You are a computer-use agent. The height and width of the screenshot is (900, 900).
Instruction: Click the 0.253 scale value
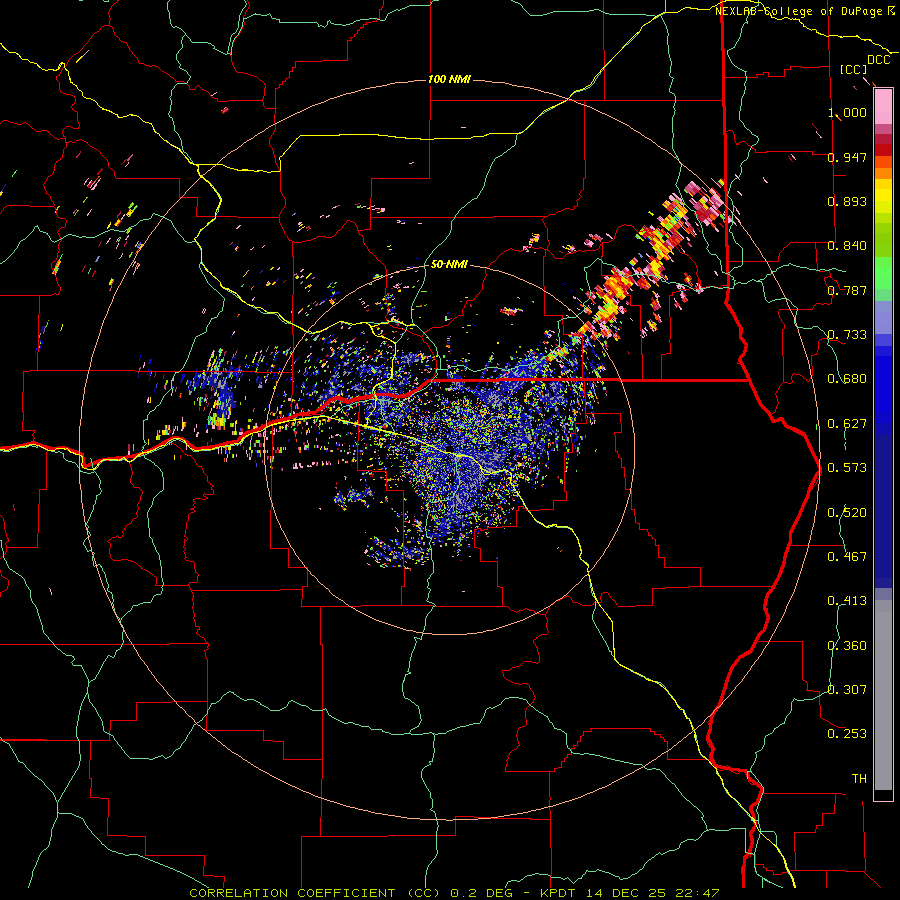[x=847, y=734]
